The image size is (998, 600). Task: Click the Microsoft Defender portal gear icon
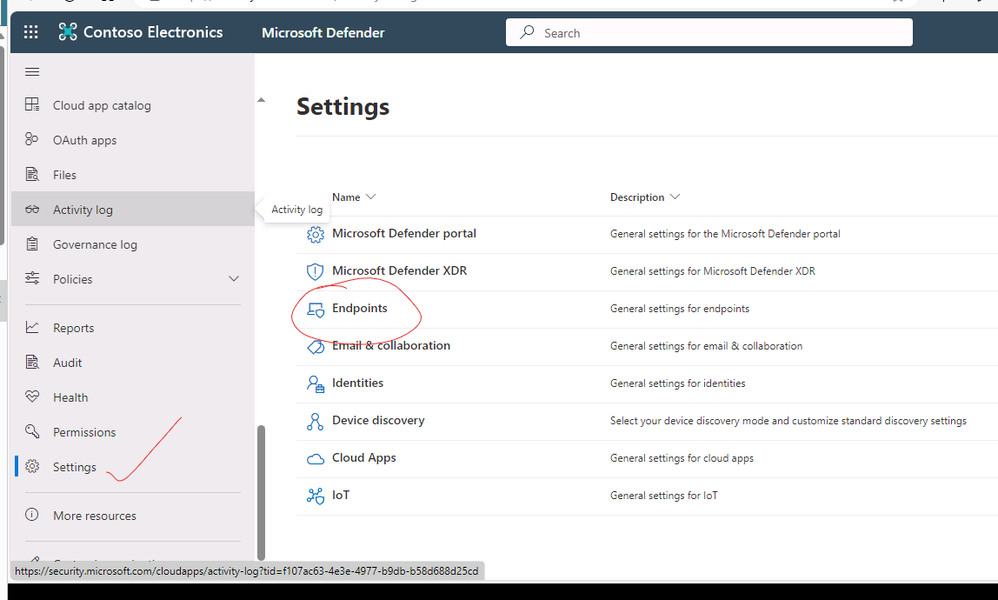click(315, 235)
